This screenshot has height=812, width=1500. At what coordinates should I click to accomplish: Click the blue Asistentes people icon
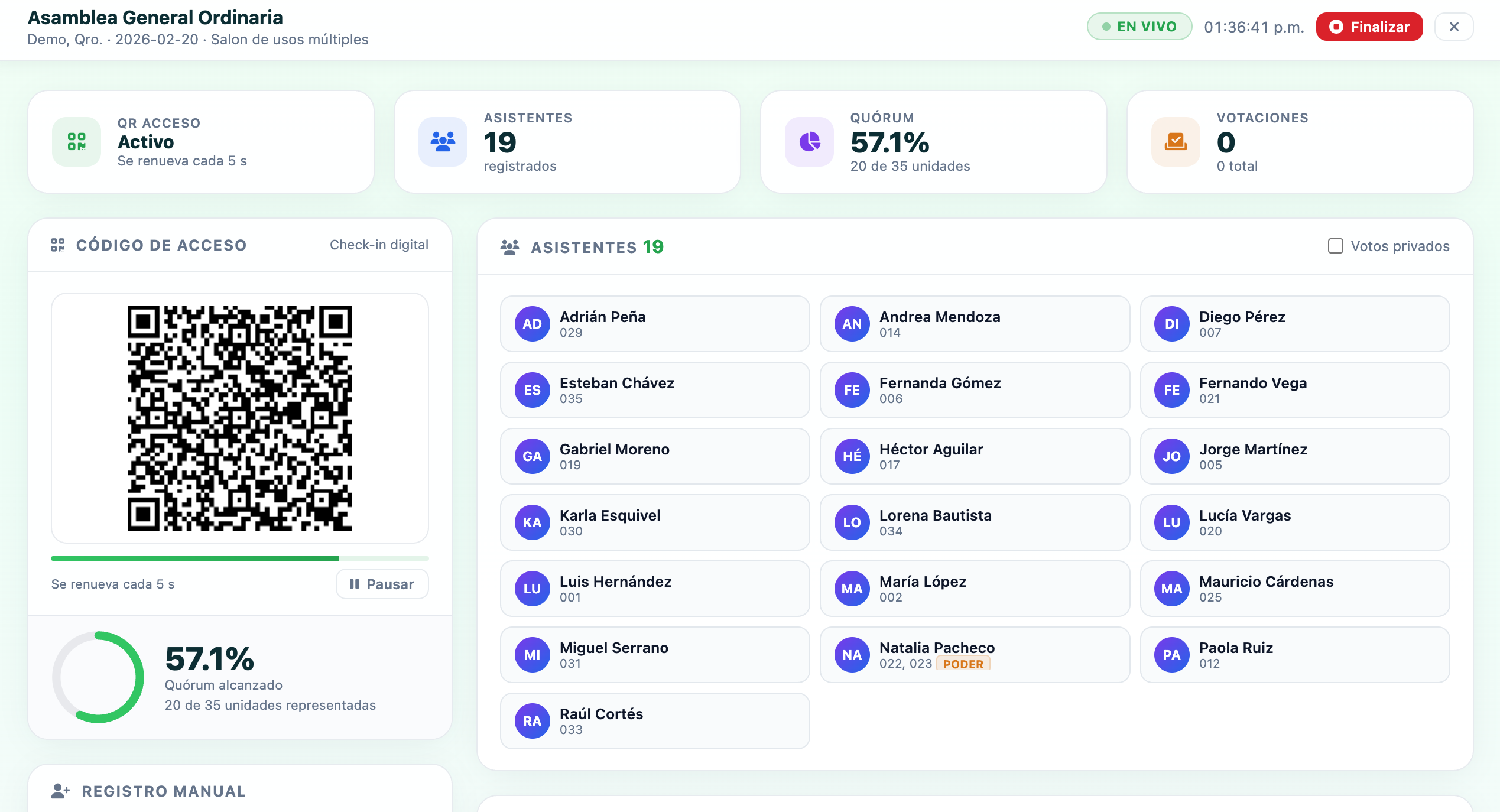click(443, 142)
